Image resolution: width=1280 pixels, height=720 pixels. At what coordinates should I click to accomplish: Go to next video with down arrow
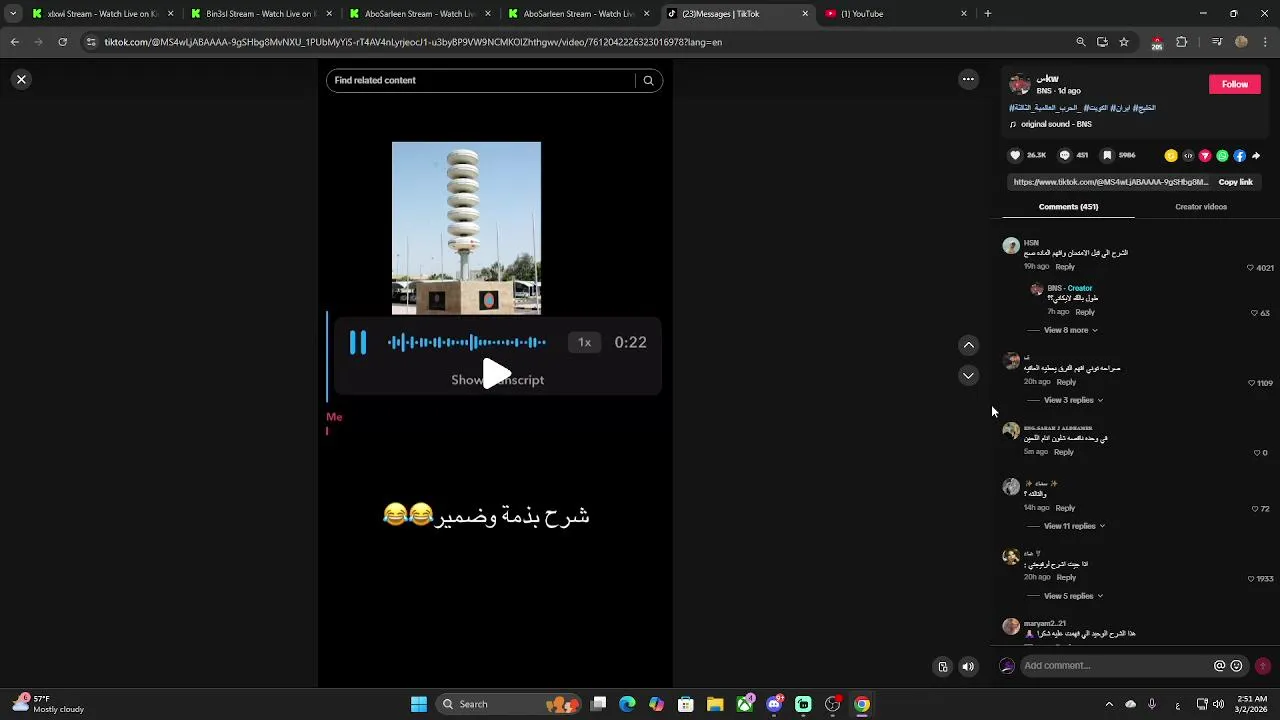click(x=968, y=376)
